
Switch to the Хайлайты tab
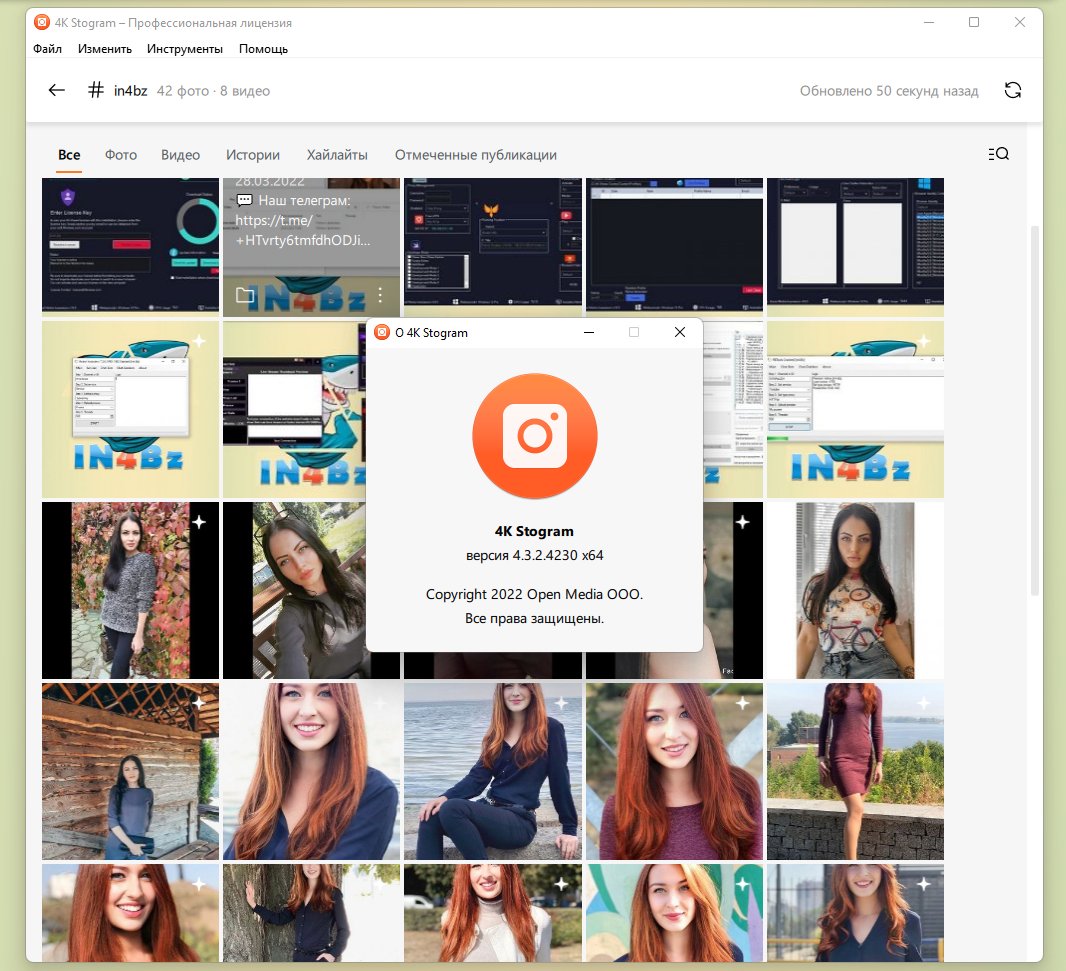pos(337,155)
